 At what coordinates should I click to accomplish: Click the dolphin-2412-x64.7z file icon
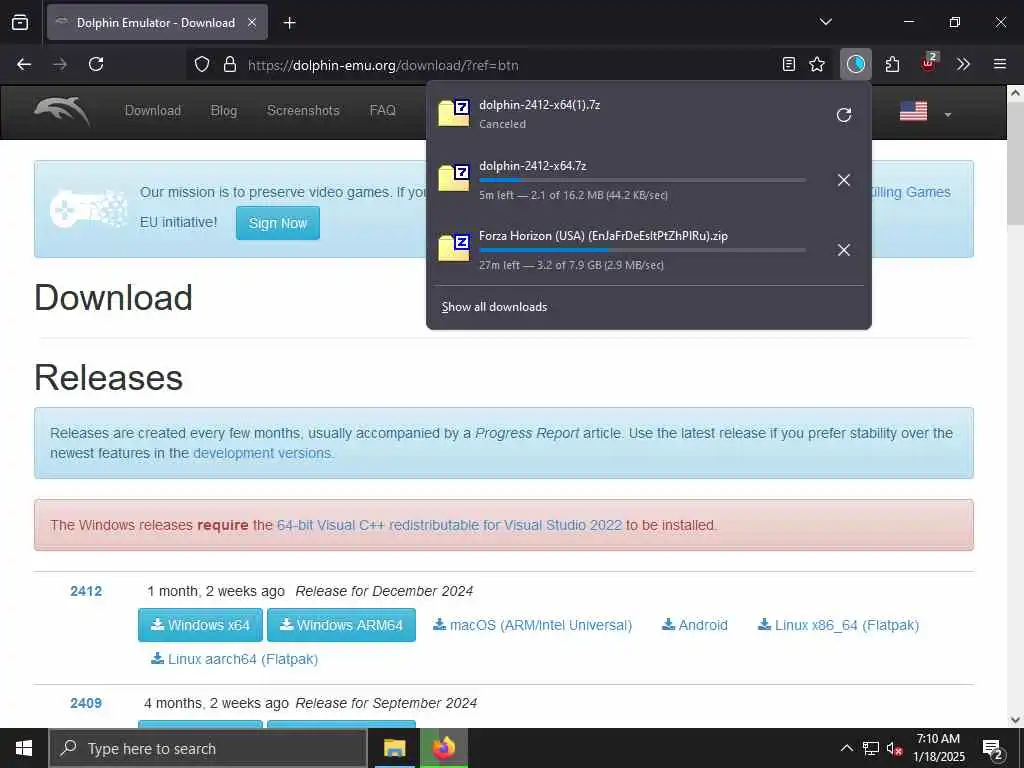pos(454,178)
